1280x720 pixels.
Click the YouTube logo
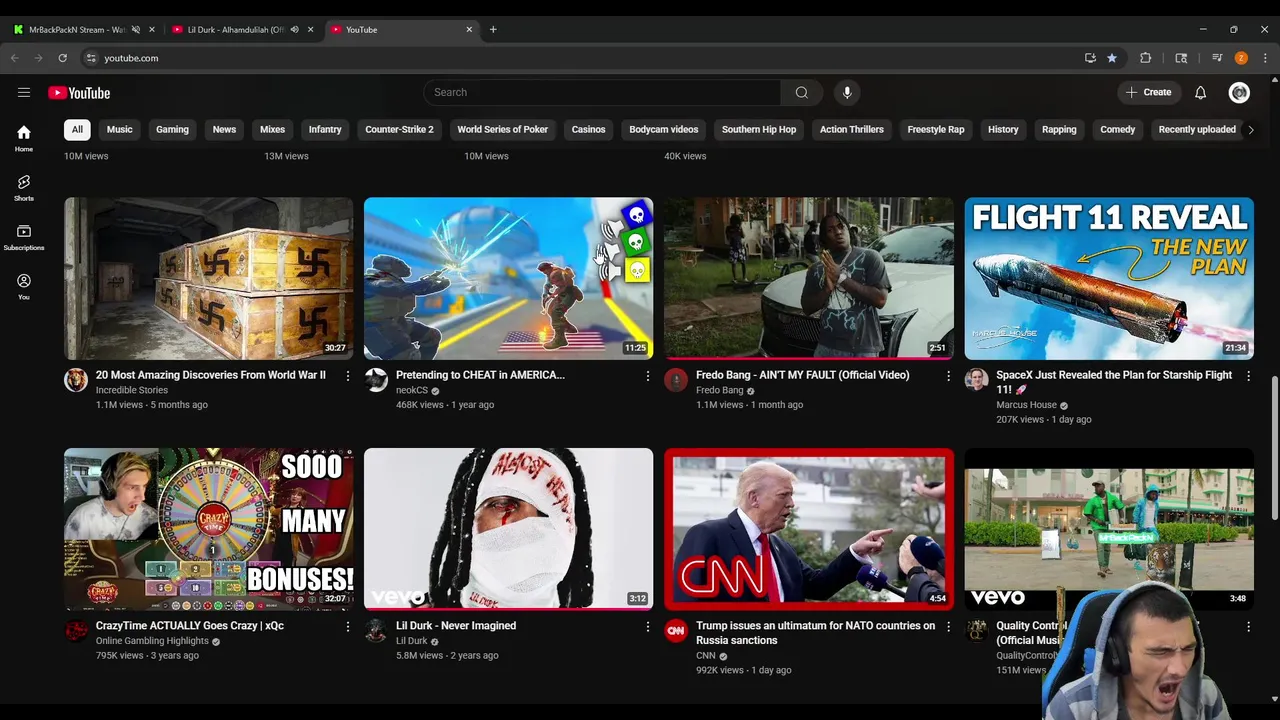[79, 93]
